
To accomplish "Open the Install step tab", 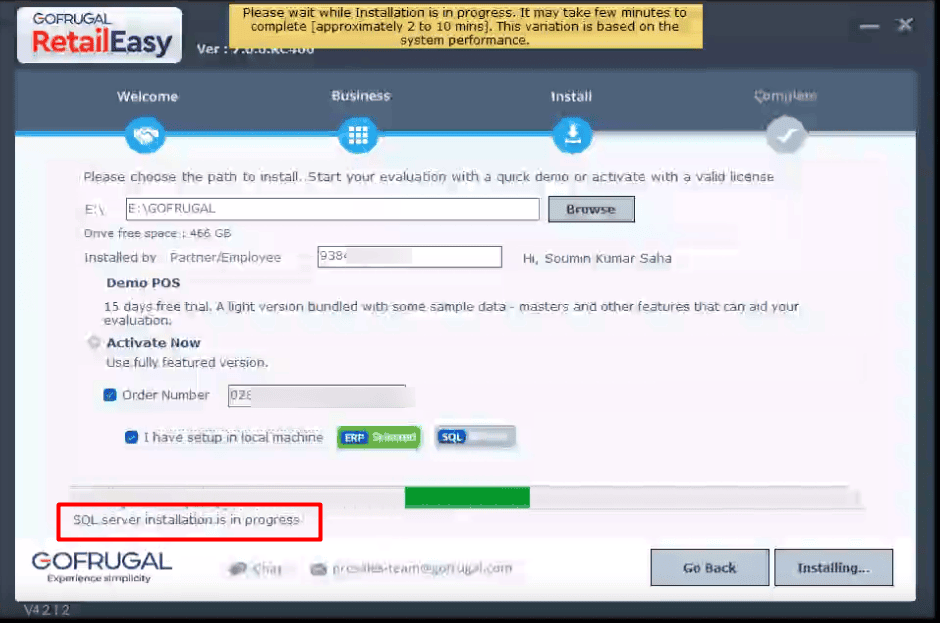I will tap(571, 97).
